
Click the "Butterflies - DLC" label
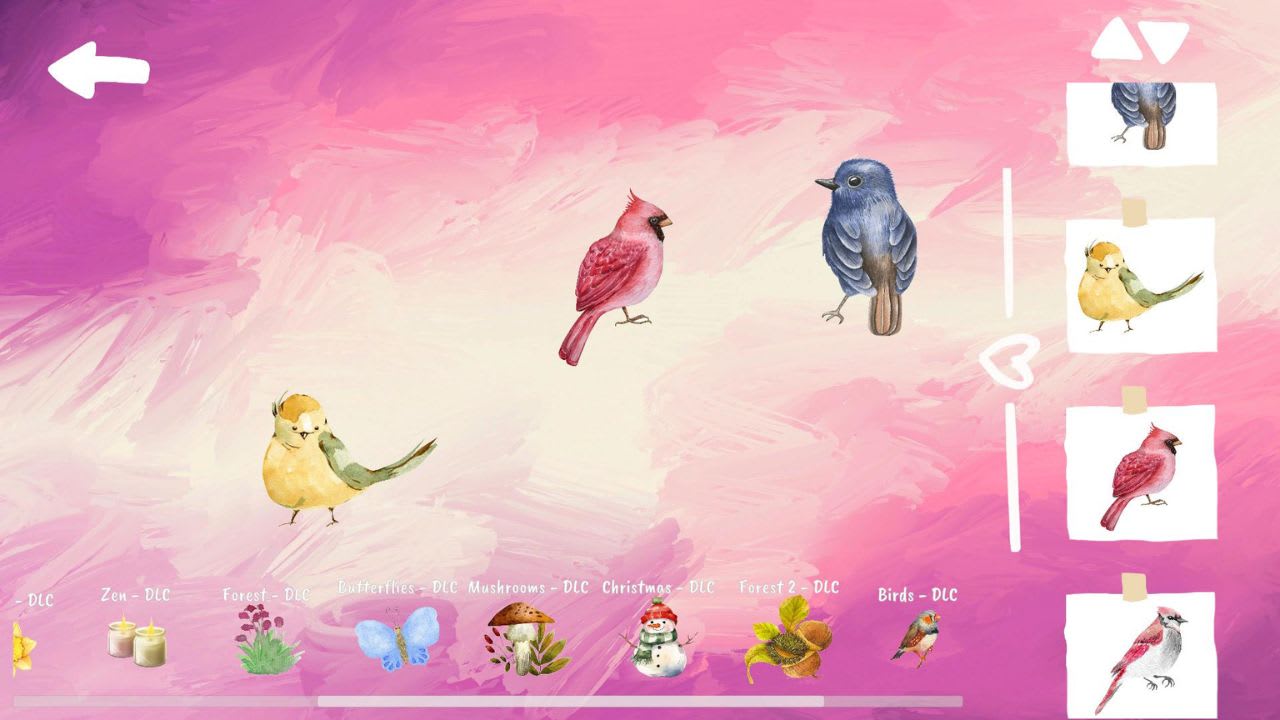398,587
